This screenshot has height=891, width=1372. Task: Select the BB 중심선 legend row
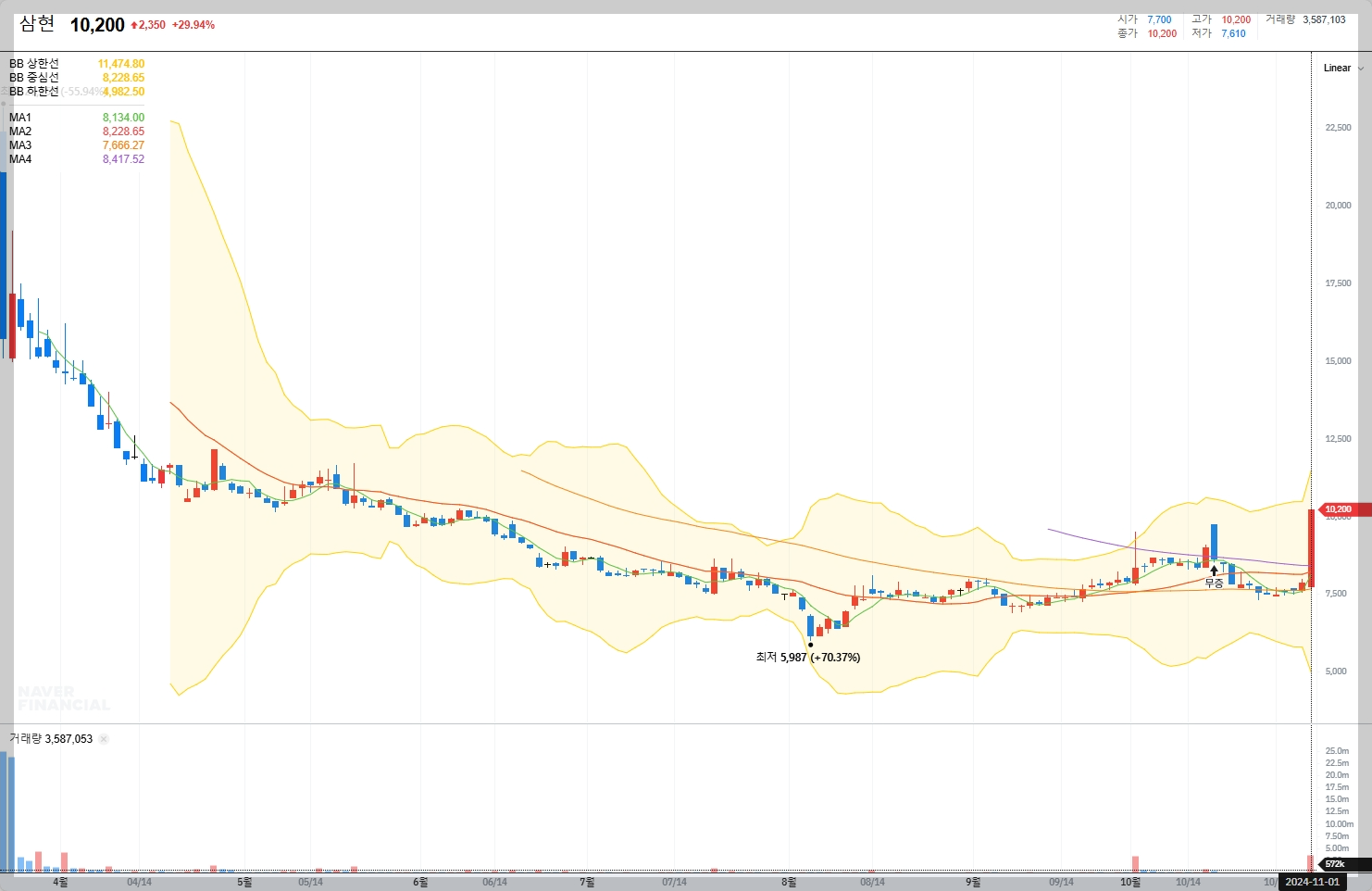pos(77,78)
